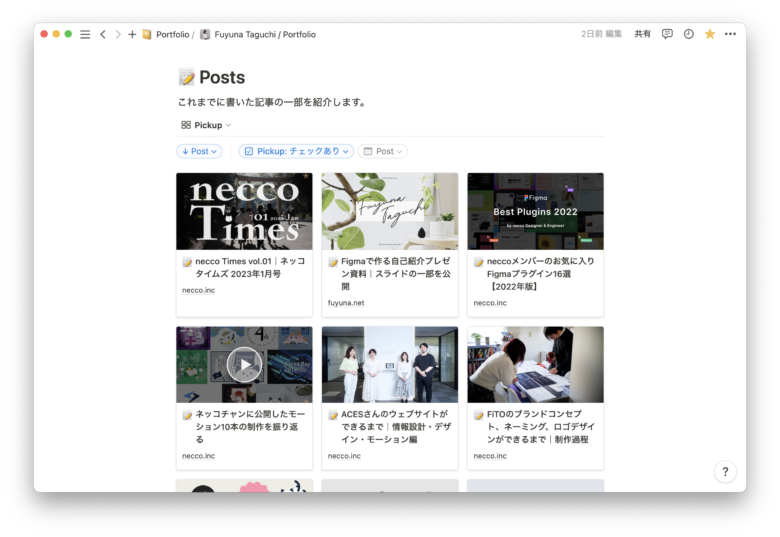Click the fuyuna.net source label
Image resolution: width=780 pixels, height=537 pixels.
(346, 303)
